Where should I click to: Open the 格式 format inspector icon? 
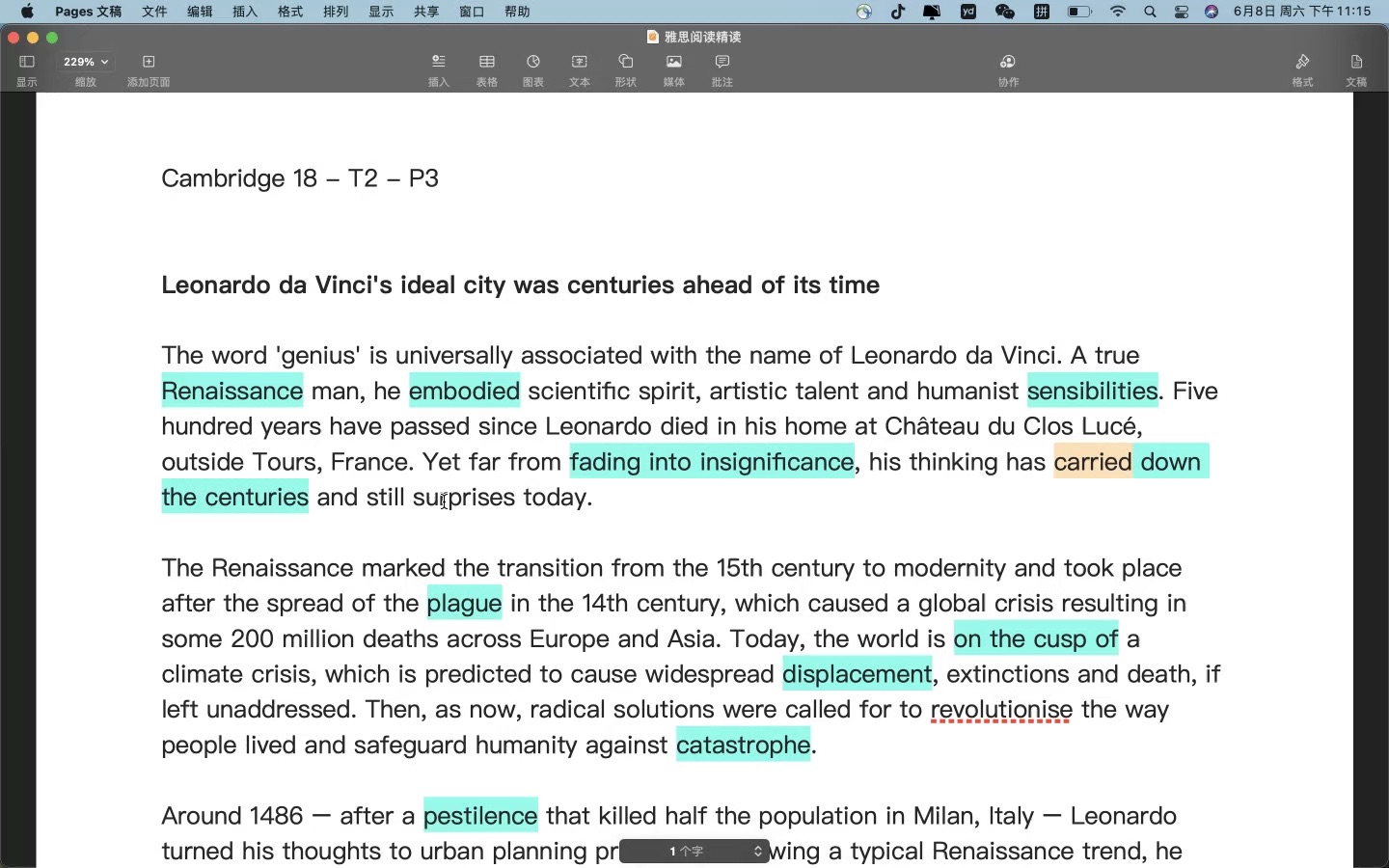click(1303, 62)
